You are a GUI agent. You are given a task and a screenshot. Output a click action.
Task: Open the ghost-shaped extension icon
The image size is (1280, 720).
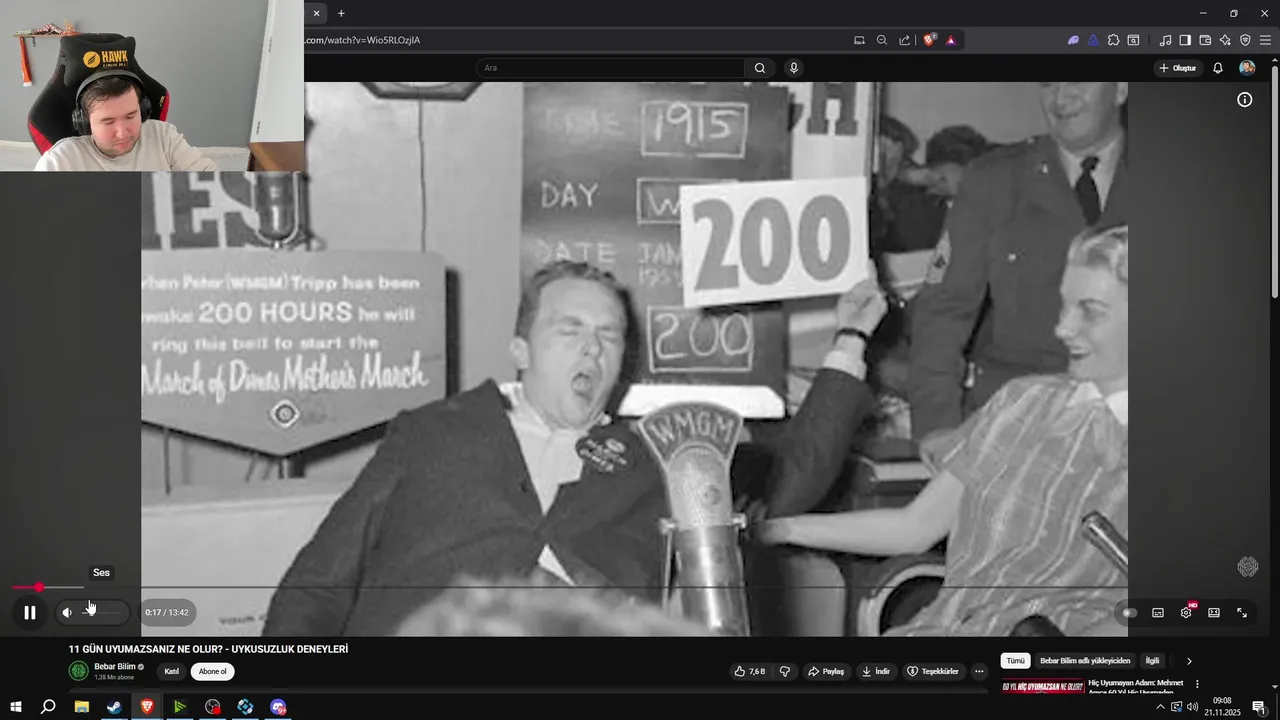tap(1073, 40)
